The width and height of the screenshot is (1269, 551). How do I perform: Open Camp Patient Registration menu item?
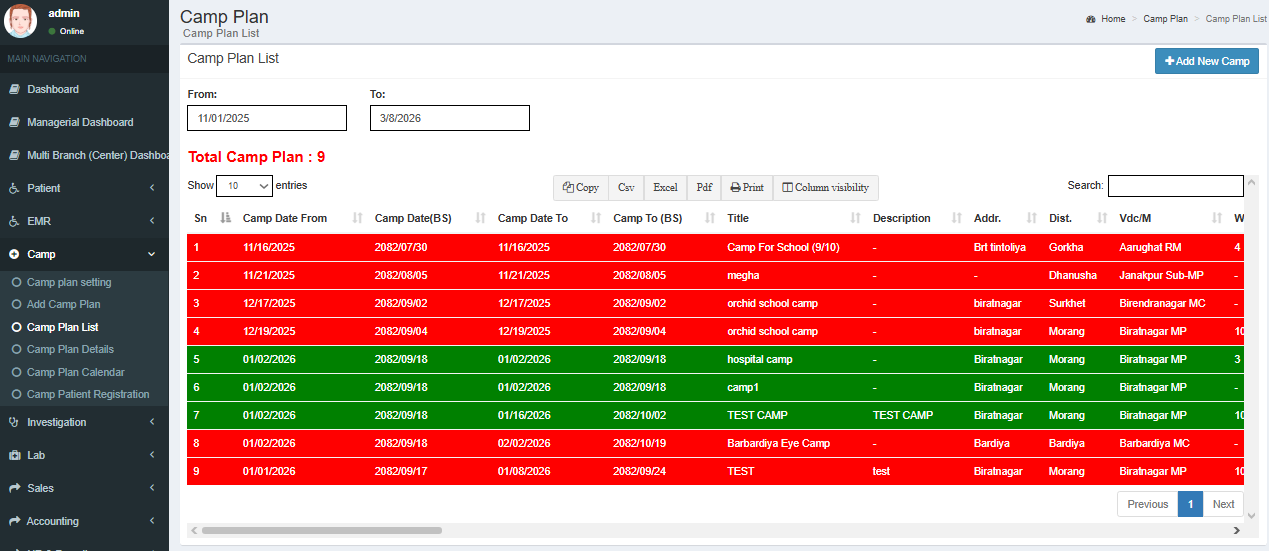[x=88, y=394]
